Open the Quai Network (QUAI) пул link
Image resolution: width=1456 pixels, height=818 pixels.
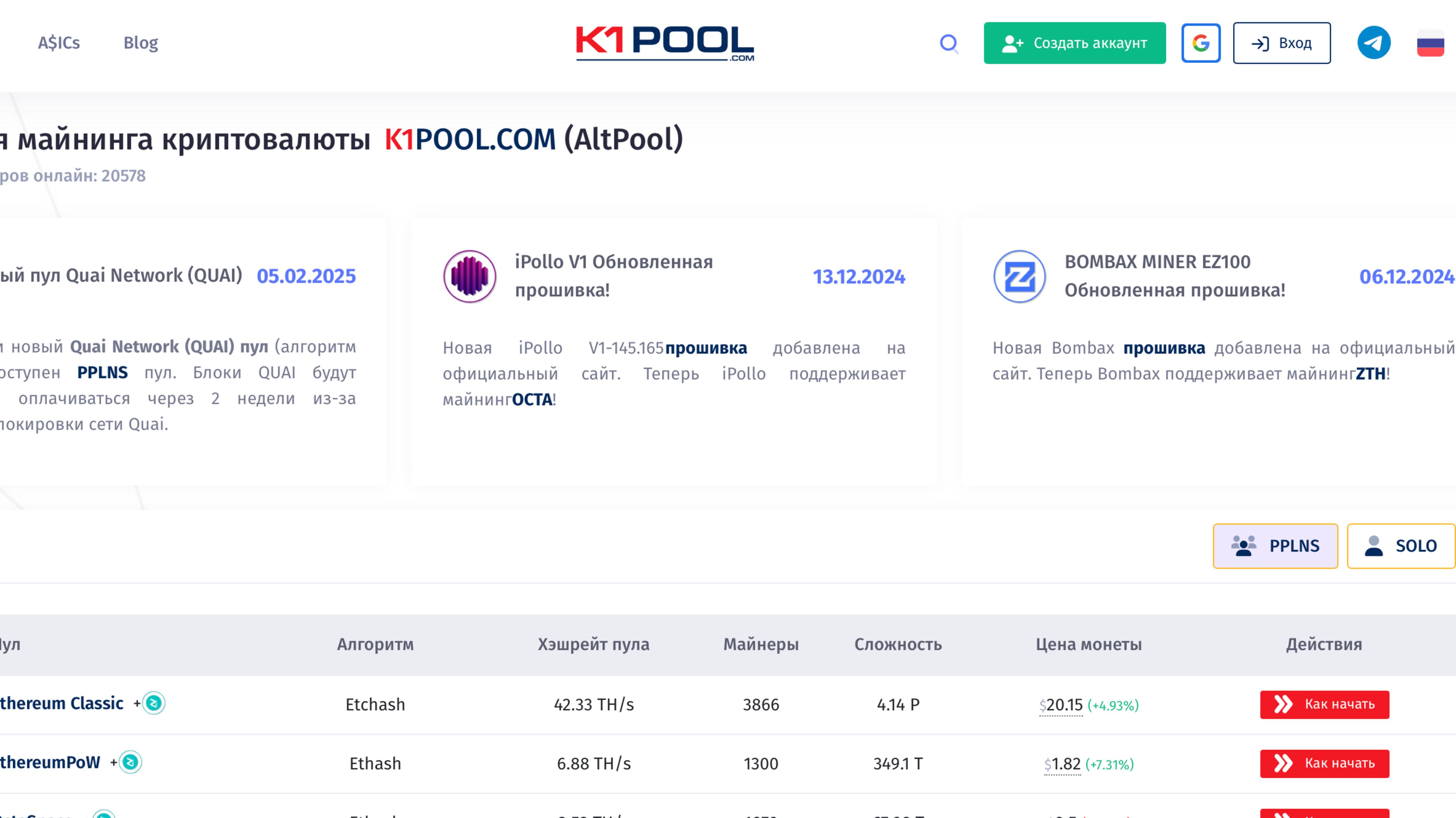pyautogui.click(x=169, y=346)
